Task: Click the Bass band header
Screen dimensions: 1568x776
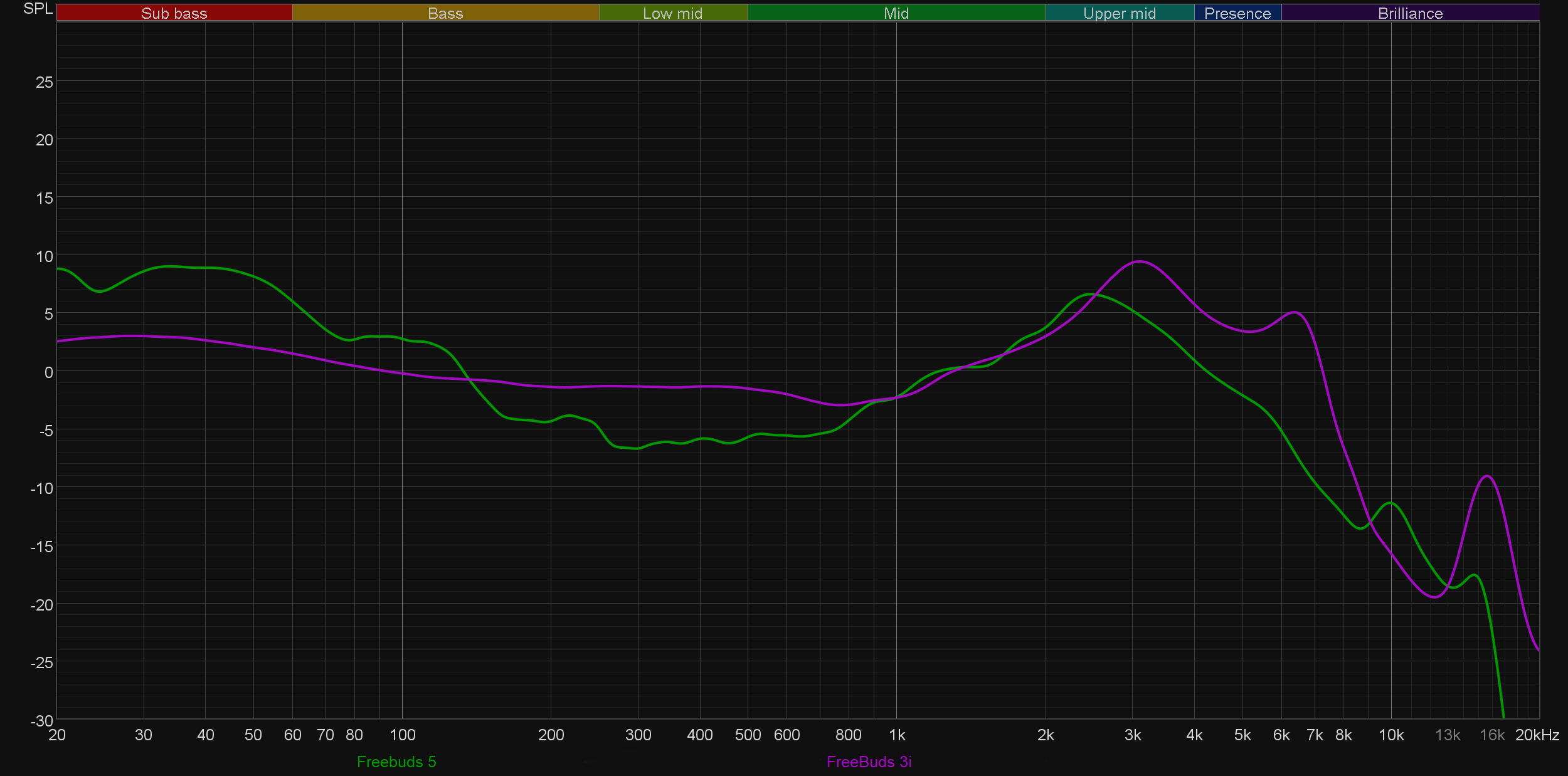Action: click(x=445, y=13)
